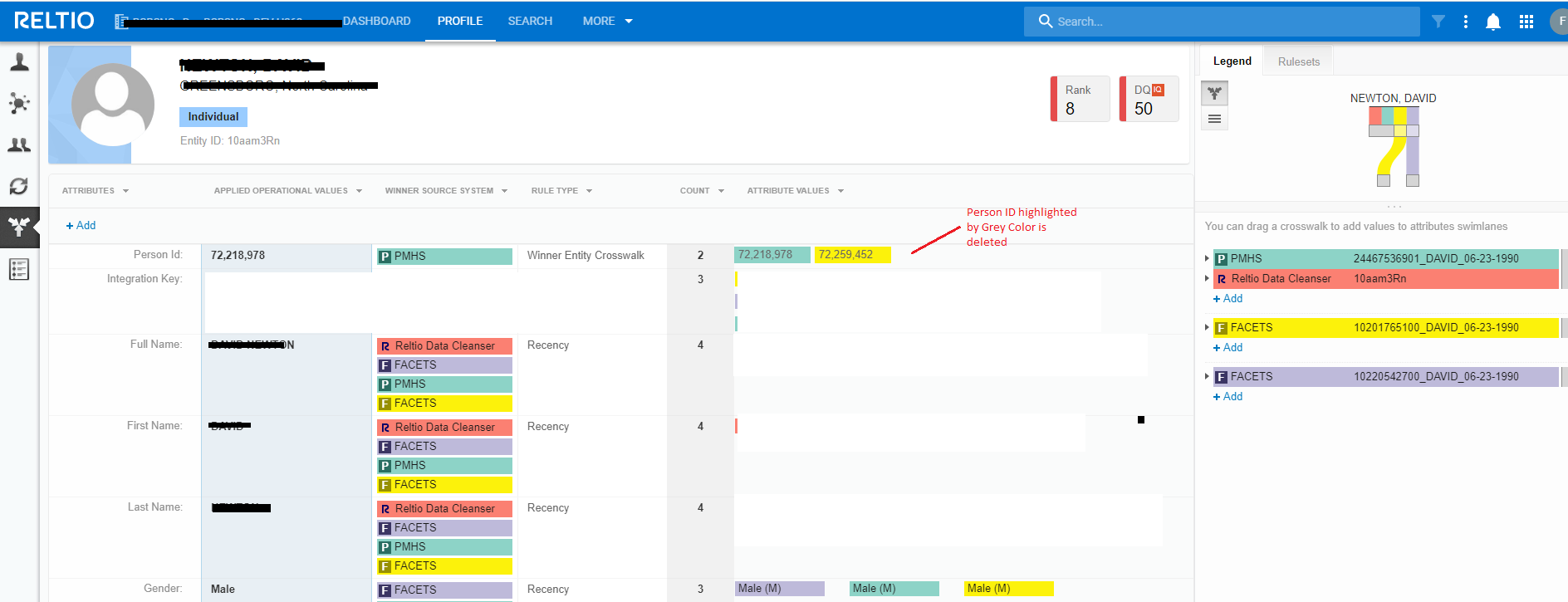Select the profile person icon in sidebar
The width and height of the screenshot is (1568, 602).
[x=19, y=62]
